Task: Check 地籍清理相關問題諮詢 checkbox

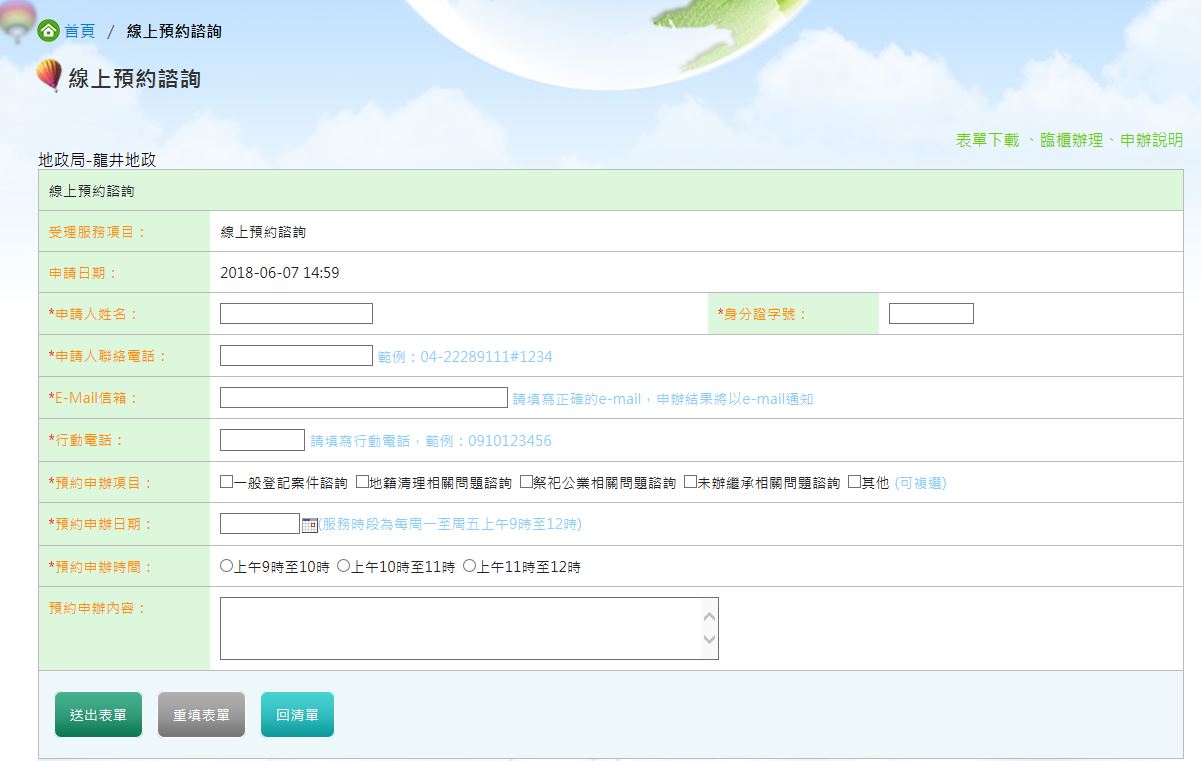Action: [363, 482]
